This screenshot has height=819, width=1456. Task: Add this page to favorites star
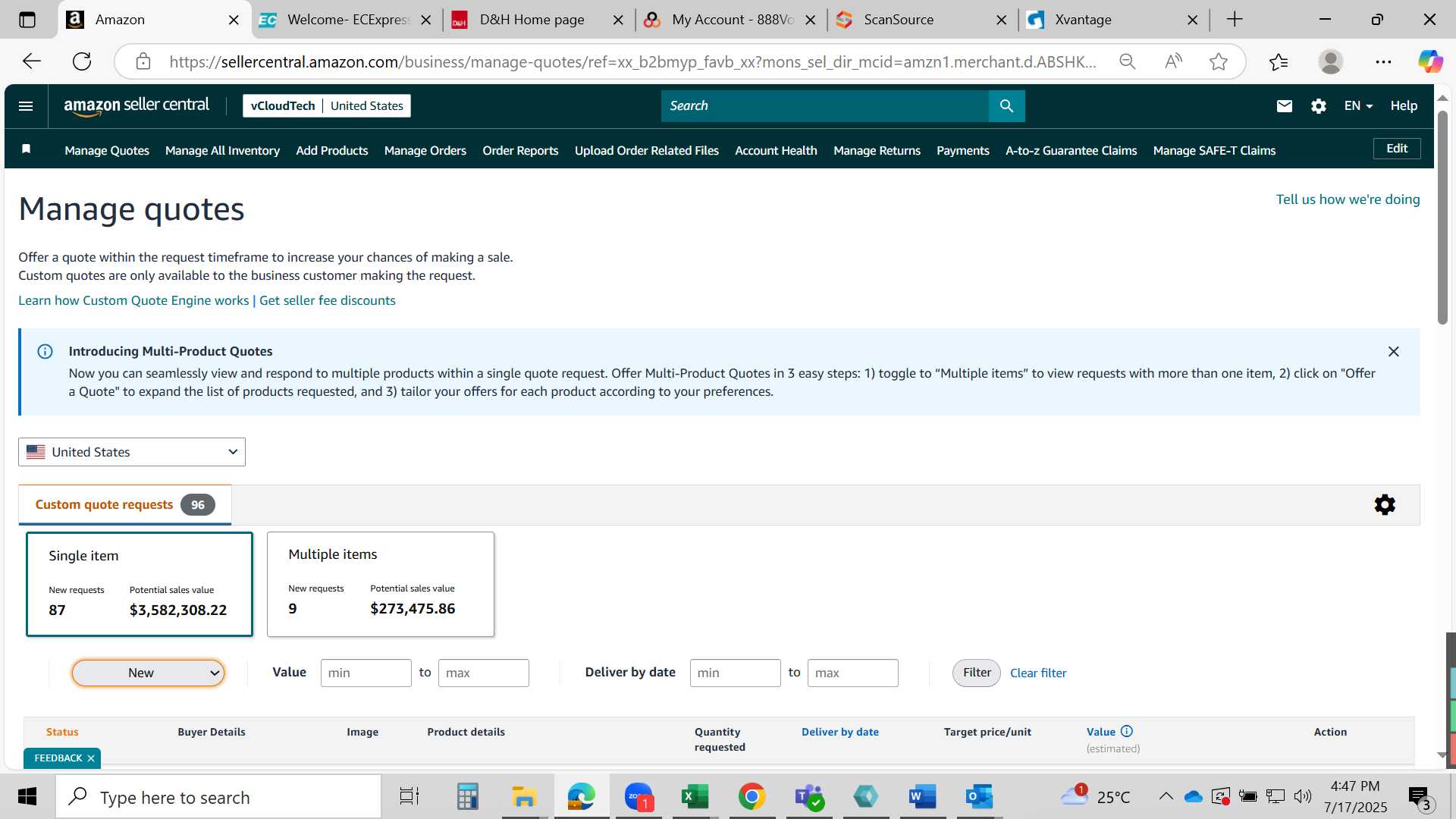coord(1219,61)
